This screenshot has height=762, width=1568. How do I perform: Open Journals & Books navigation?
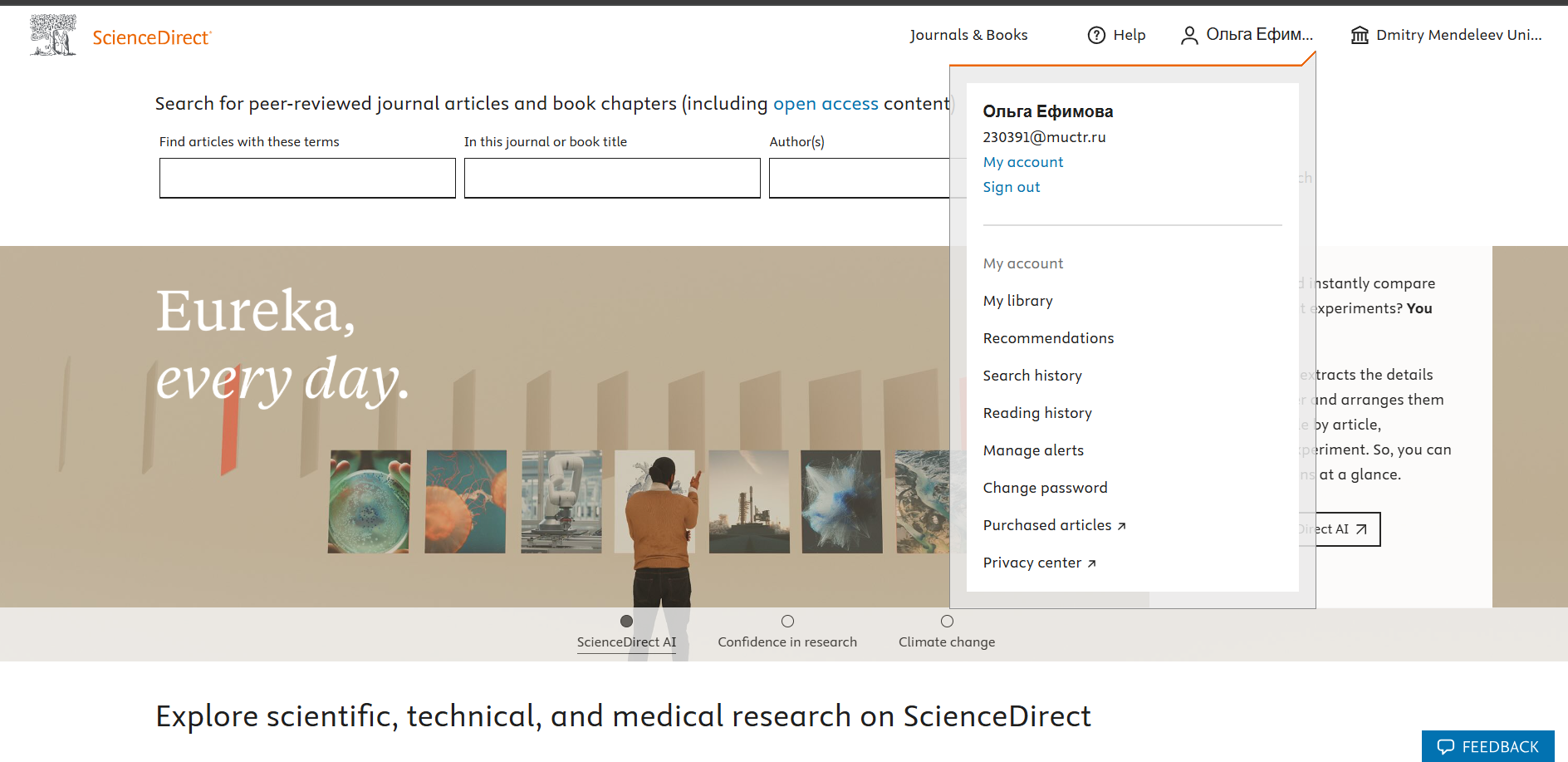tap(968, 35)
